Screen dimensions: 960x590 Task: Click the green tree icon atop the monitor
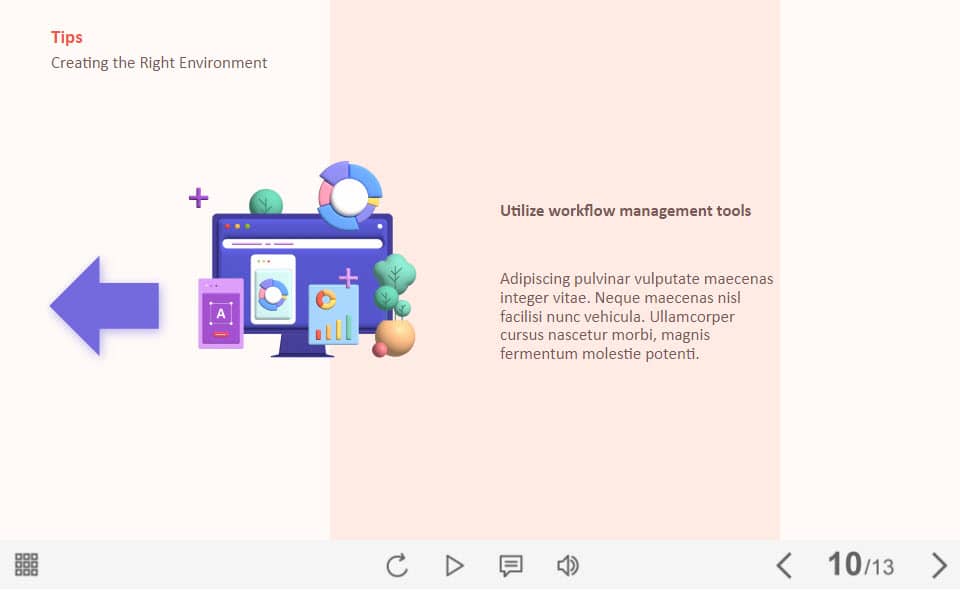point(265,203)
